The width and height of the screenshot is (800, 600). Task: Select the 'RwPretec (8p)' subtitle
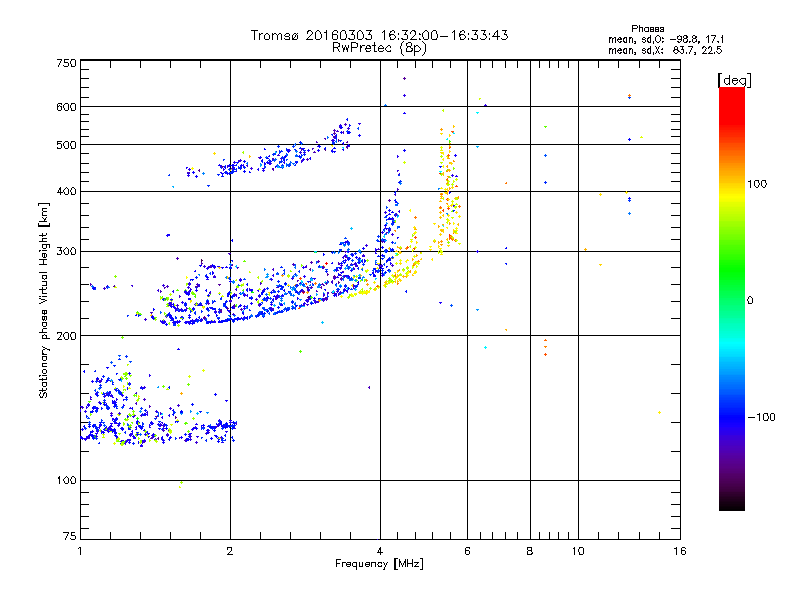tap(379, 48)
